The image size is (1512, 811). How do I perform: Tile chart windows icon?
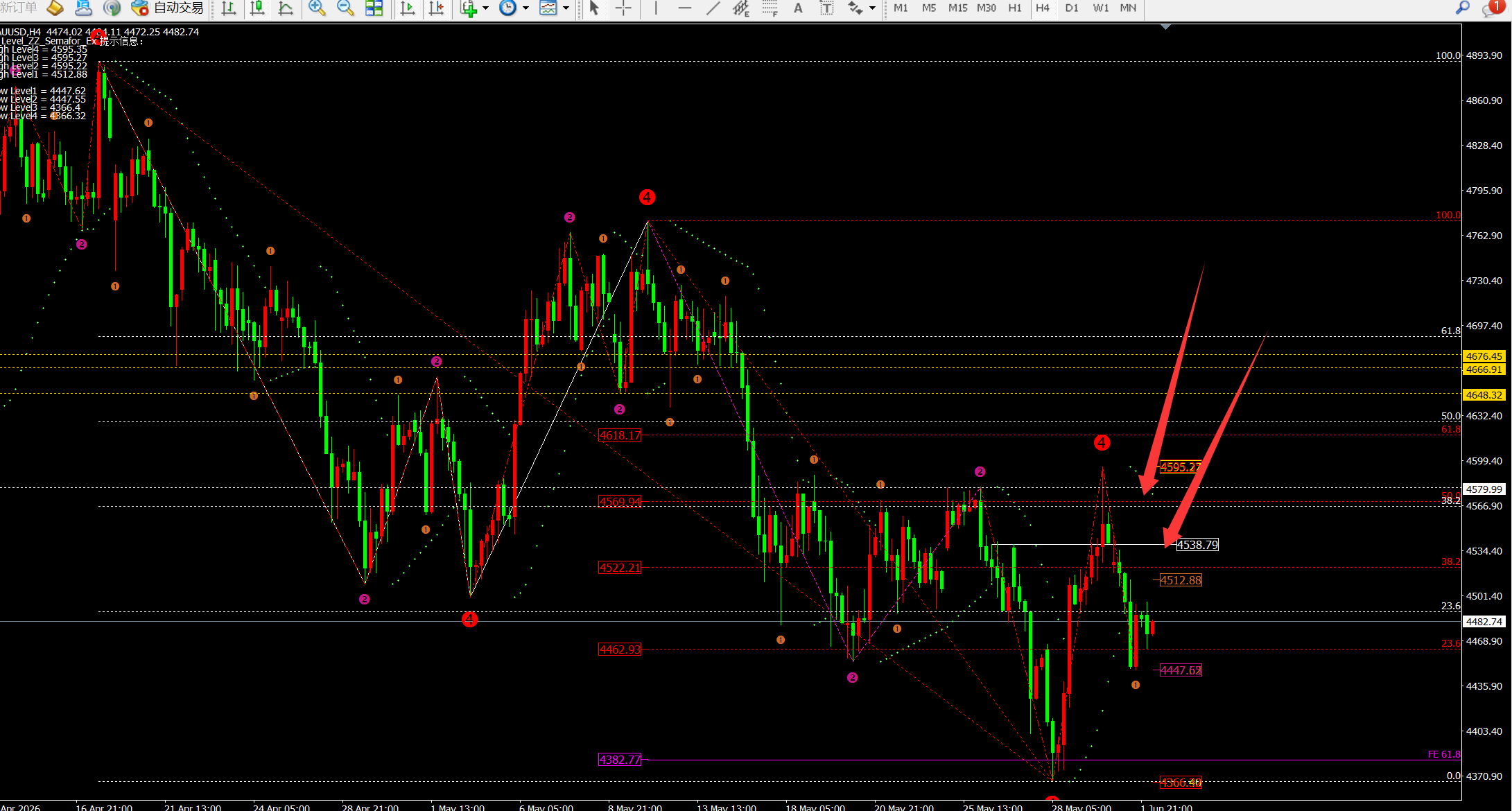pos(374,8)
